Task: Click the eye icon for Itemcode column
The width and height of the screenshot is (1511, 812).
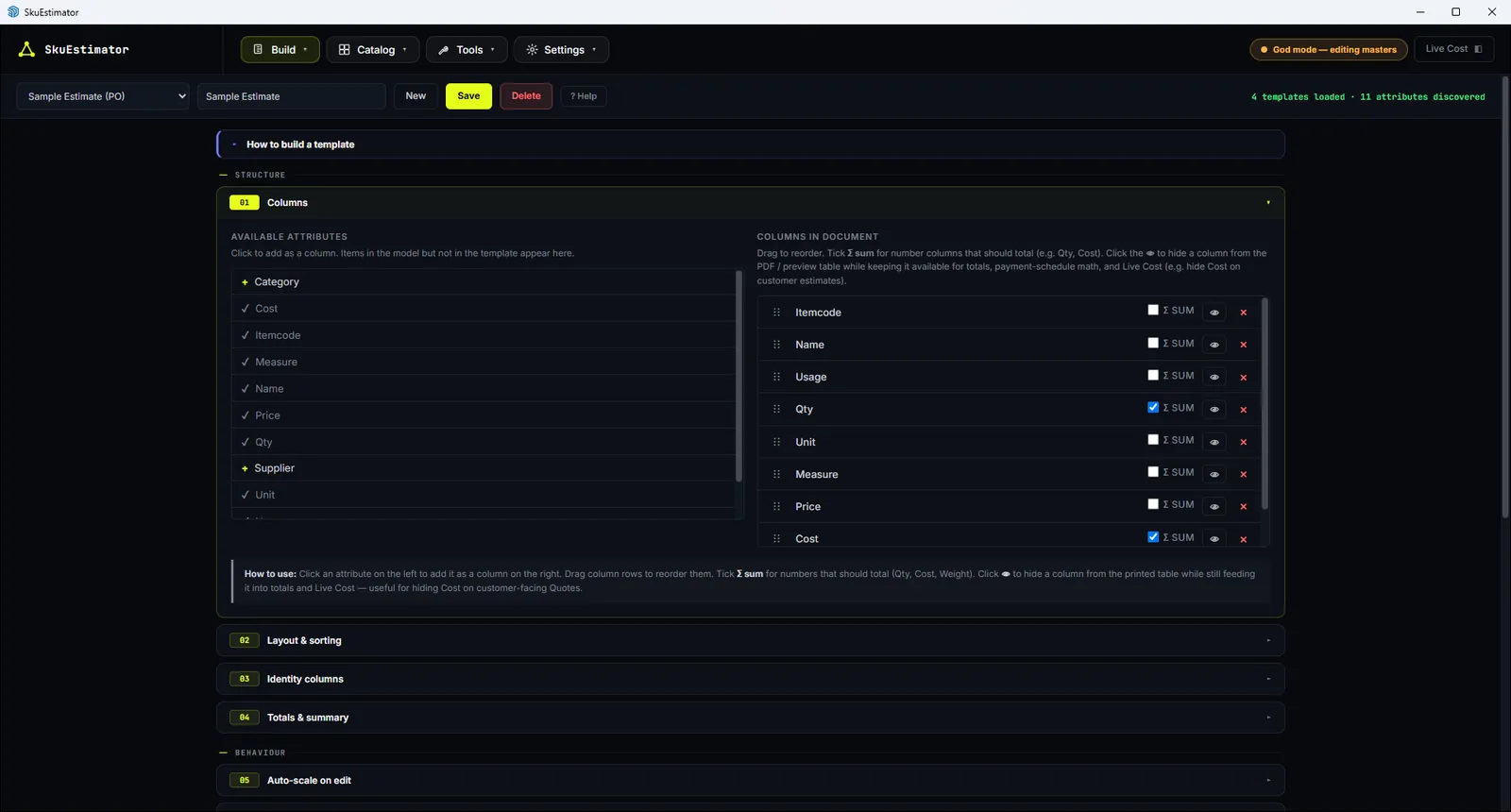Action: pyautogui.click(x=1214, y=313)
